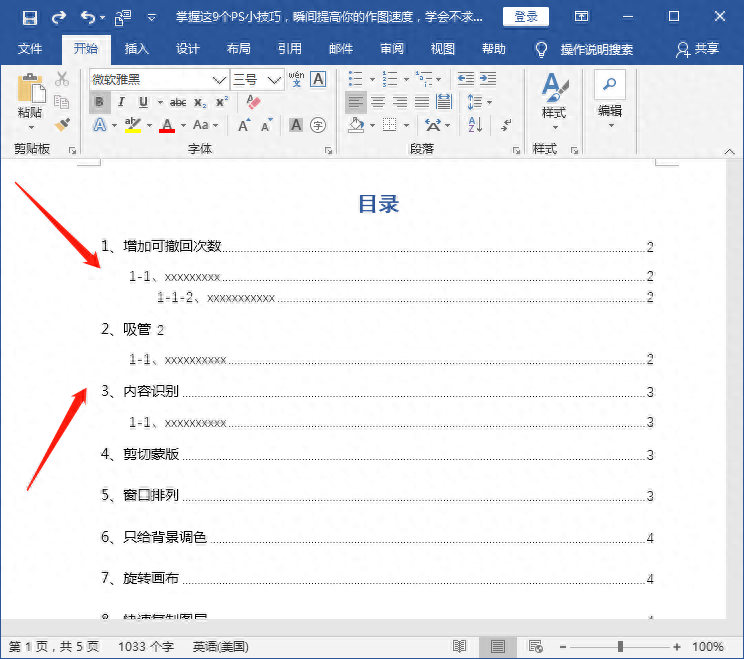Click the Format Painter brush icon

(62, 124)
